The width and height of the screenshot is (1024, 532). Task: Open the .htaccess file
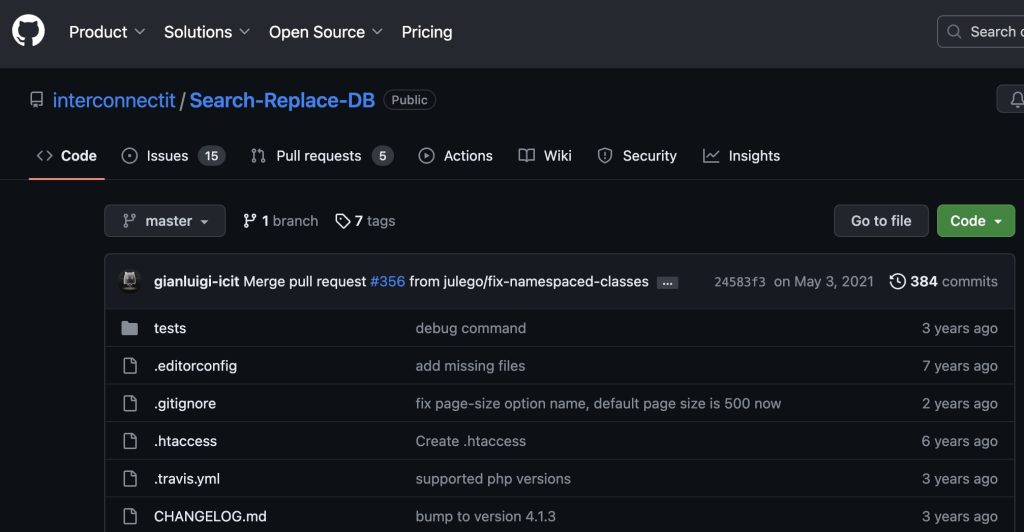coord(185,441)
